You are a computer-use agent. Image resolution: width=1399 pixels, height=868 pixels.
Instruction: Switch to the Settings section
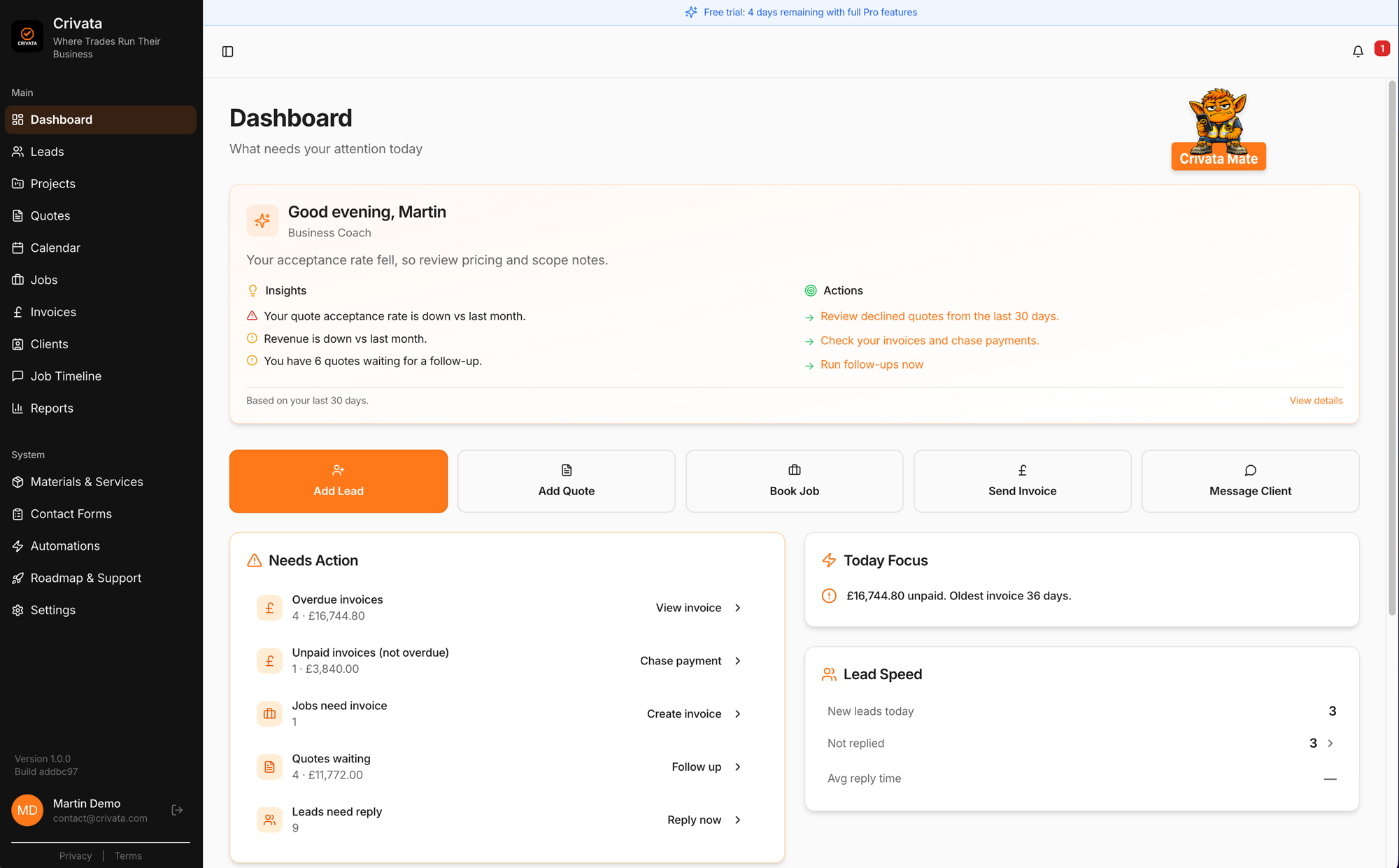(x=52, y=610)
